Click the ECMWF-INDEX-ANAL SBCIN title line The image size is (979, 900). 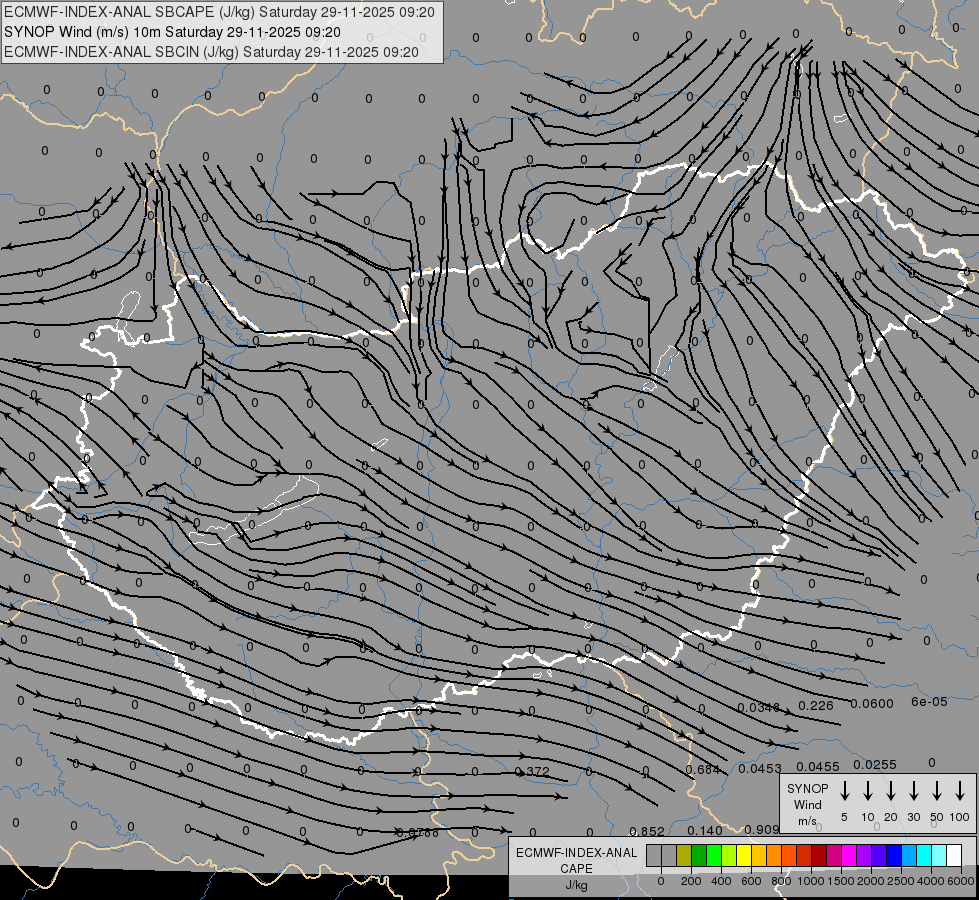coord(211,52)
